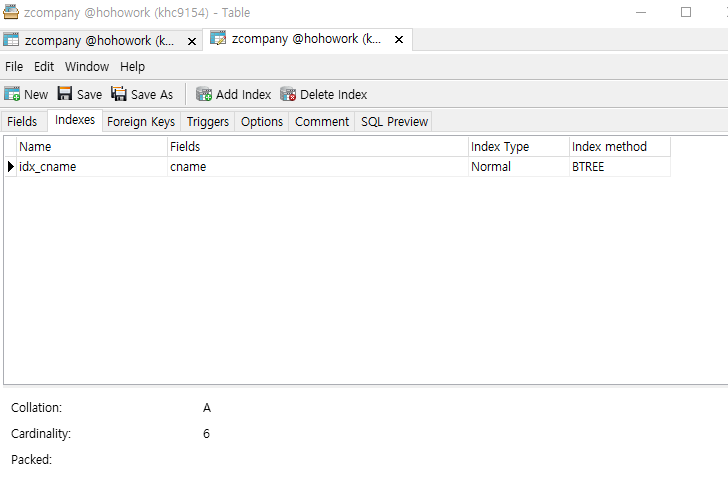Screen dimensions: 728x495
Task: Click the Delete Index database icon
Action: pos(288,94)
